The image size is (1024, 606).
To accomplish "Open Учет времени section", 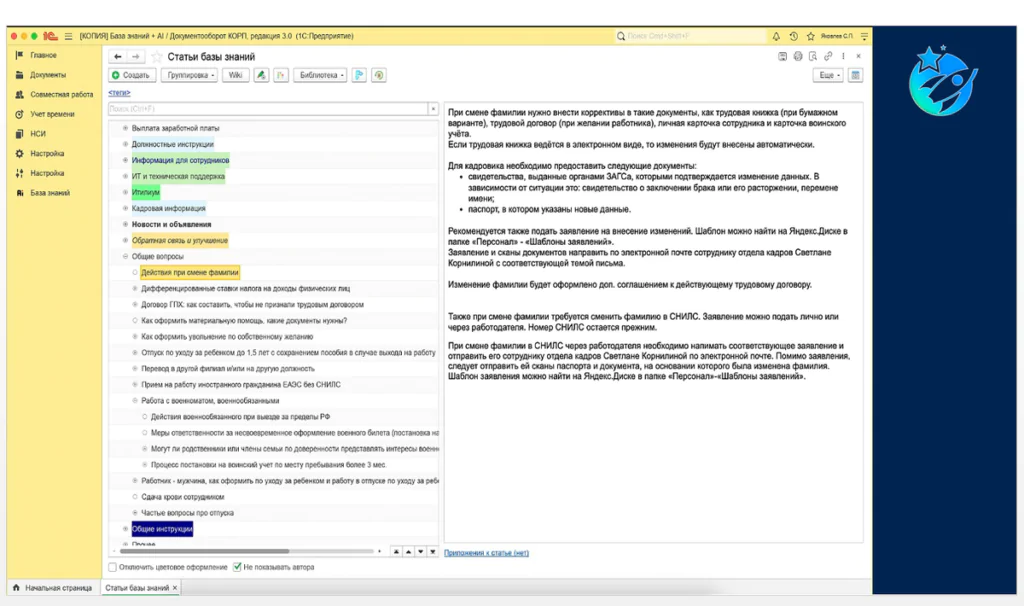I will click(x=52, y=114).
